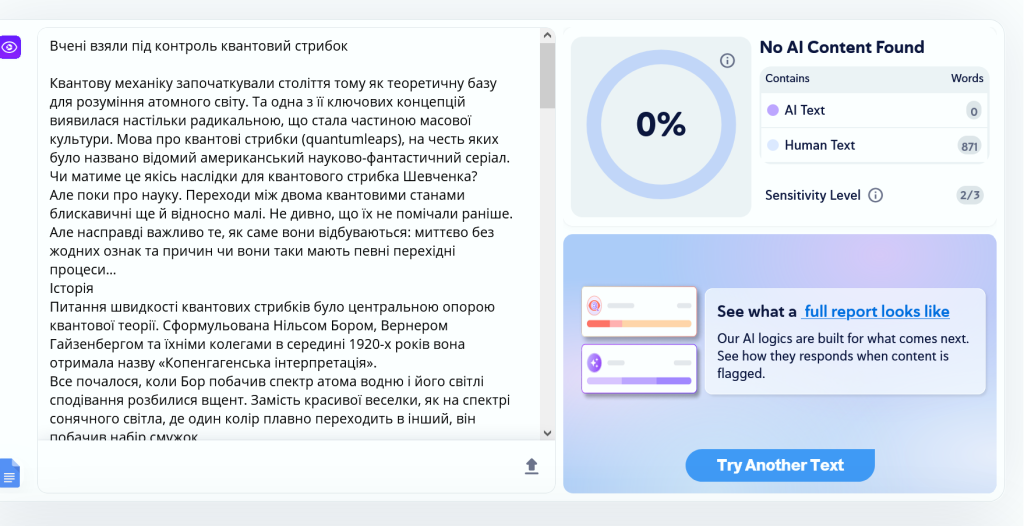Click the upload arrow icon below text

[x=532, y=466]
